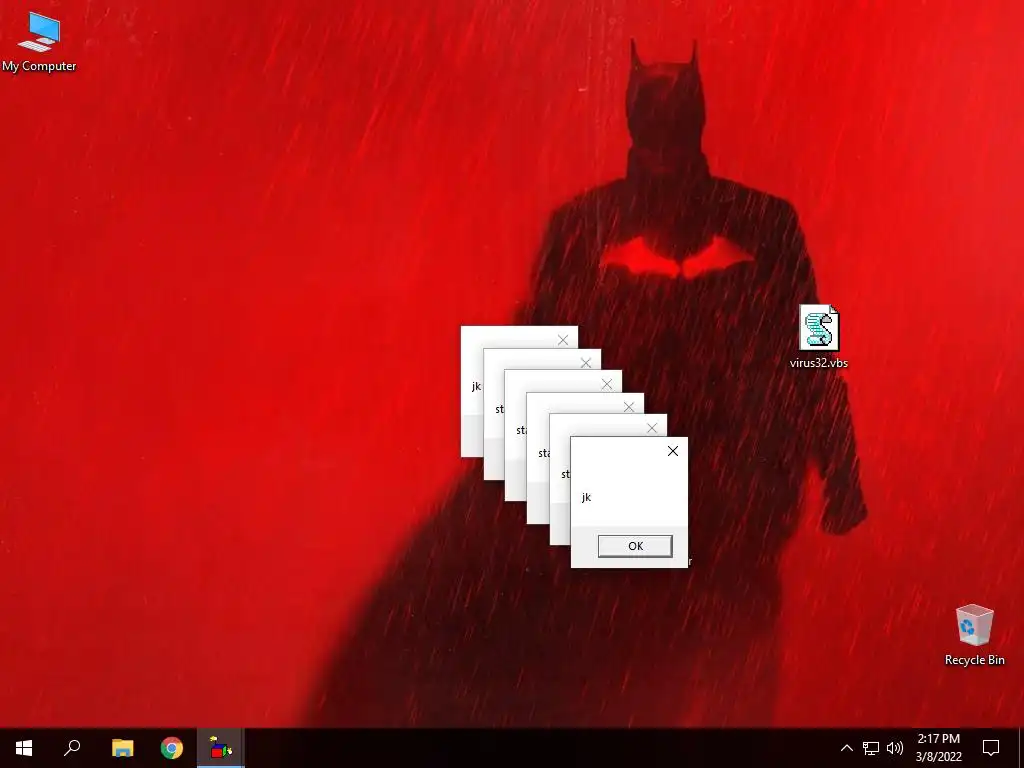Screen dimensions: 1024x768
Task: Open network status tray icon
Action: click(871, 748)
